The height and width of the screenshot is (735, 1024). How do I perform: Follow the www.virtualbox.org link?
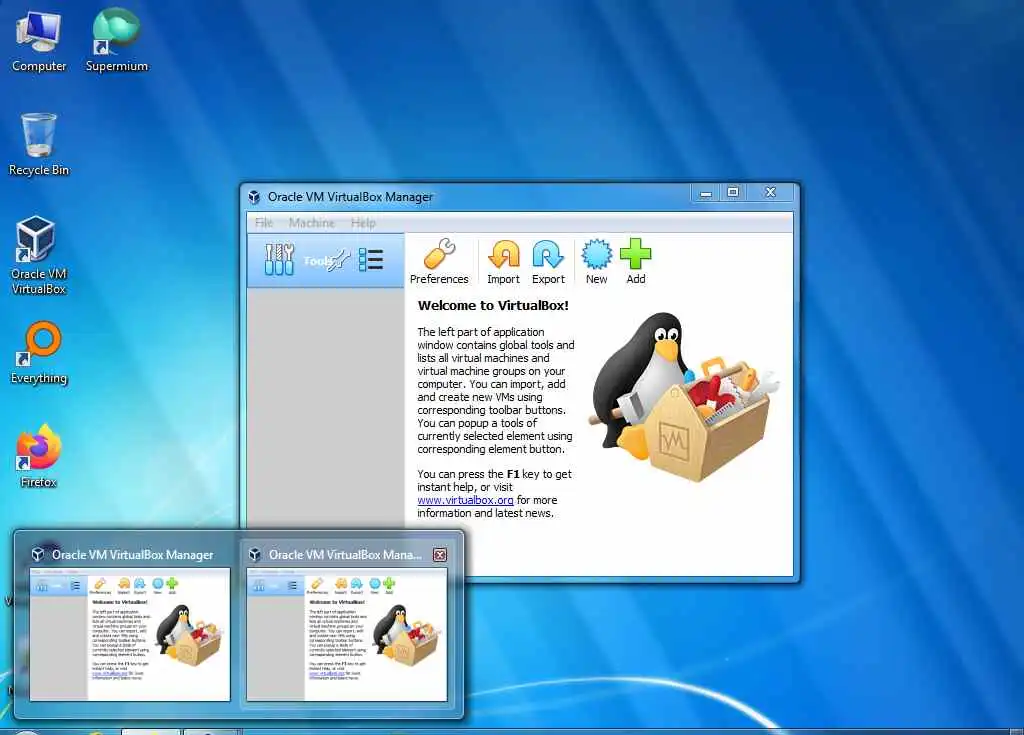(465, 500)
